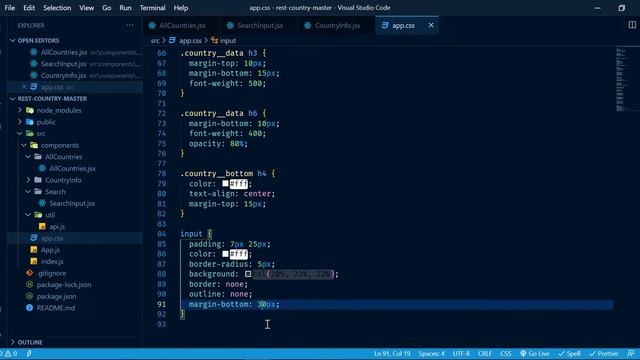
Task: Open the App.js file
Action: [50, 250]
